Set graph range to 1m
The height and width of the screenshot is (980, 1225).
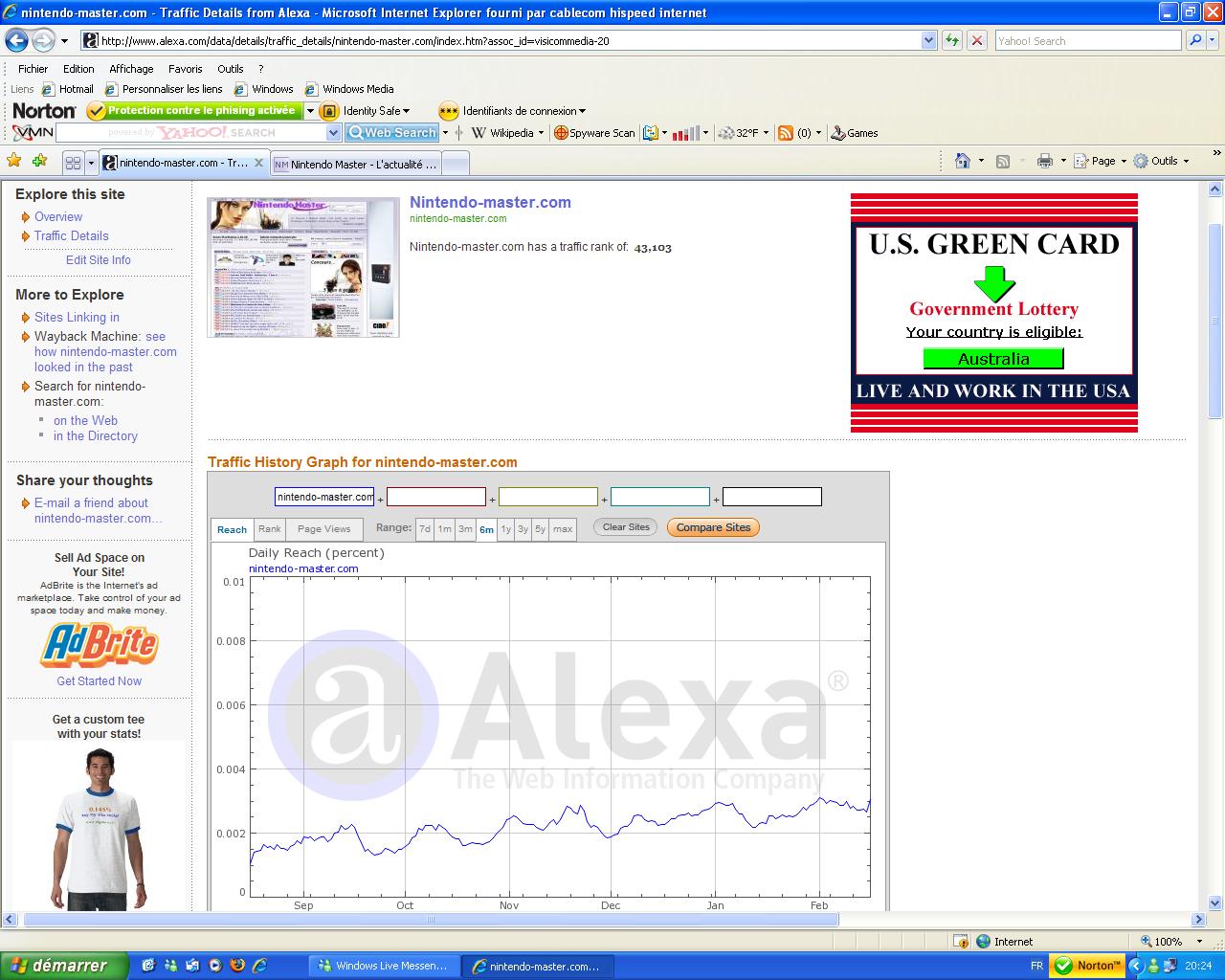(445, 529)
